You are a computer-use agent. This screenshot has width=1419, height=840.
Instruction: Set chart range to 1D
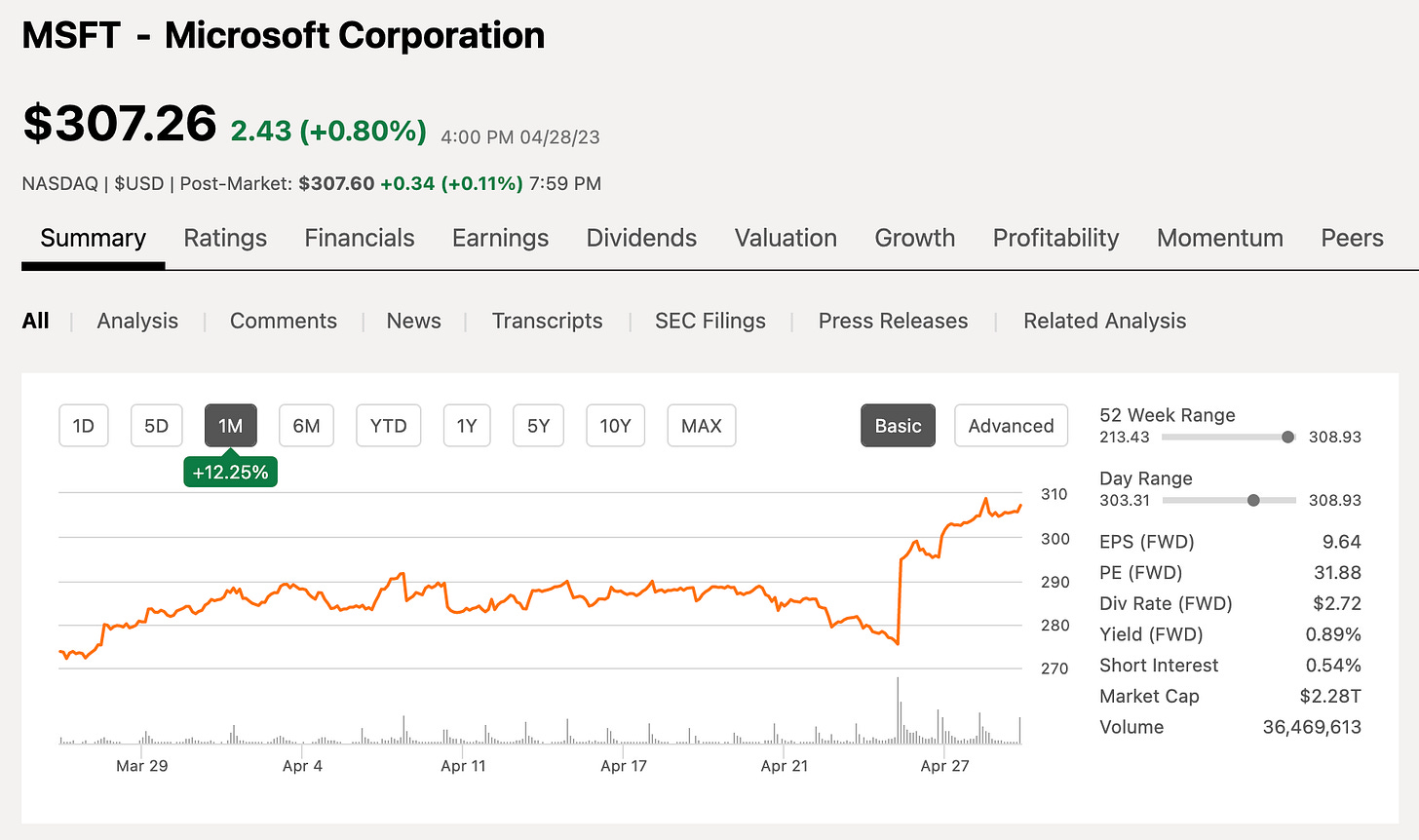[x=84, y=426]
